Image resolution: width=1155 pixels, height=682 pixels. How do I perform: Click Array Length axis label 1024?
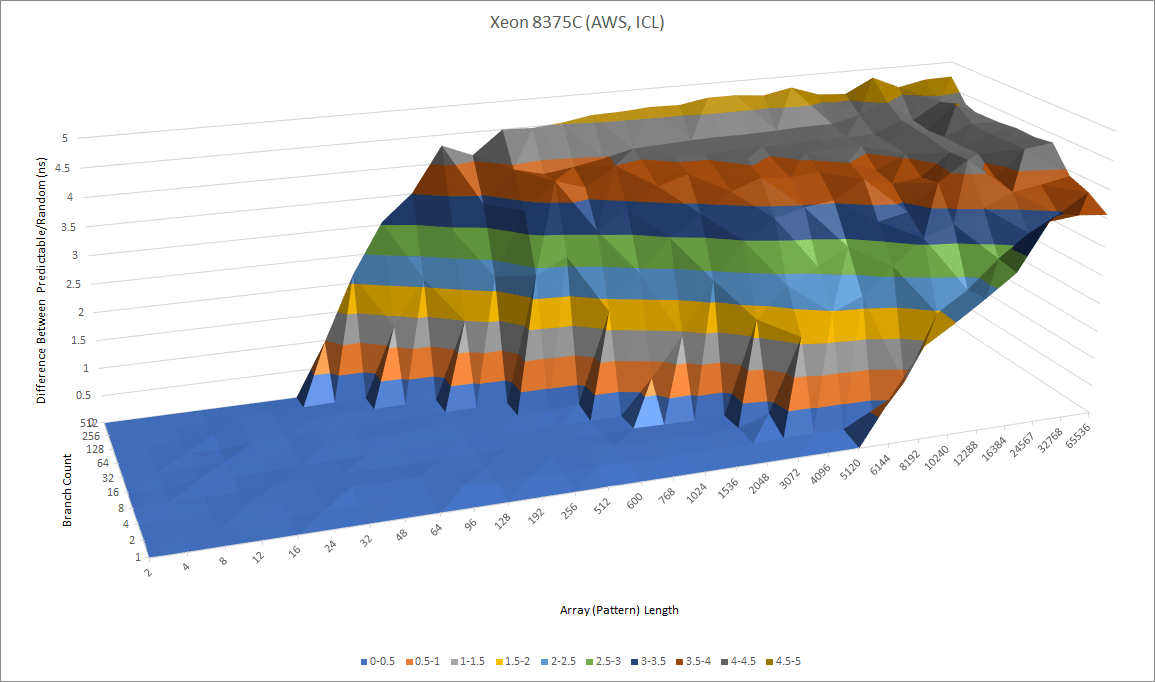point(696,492)
